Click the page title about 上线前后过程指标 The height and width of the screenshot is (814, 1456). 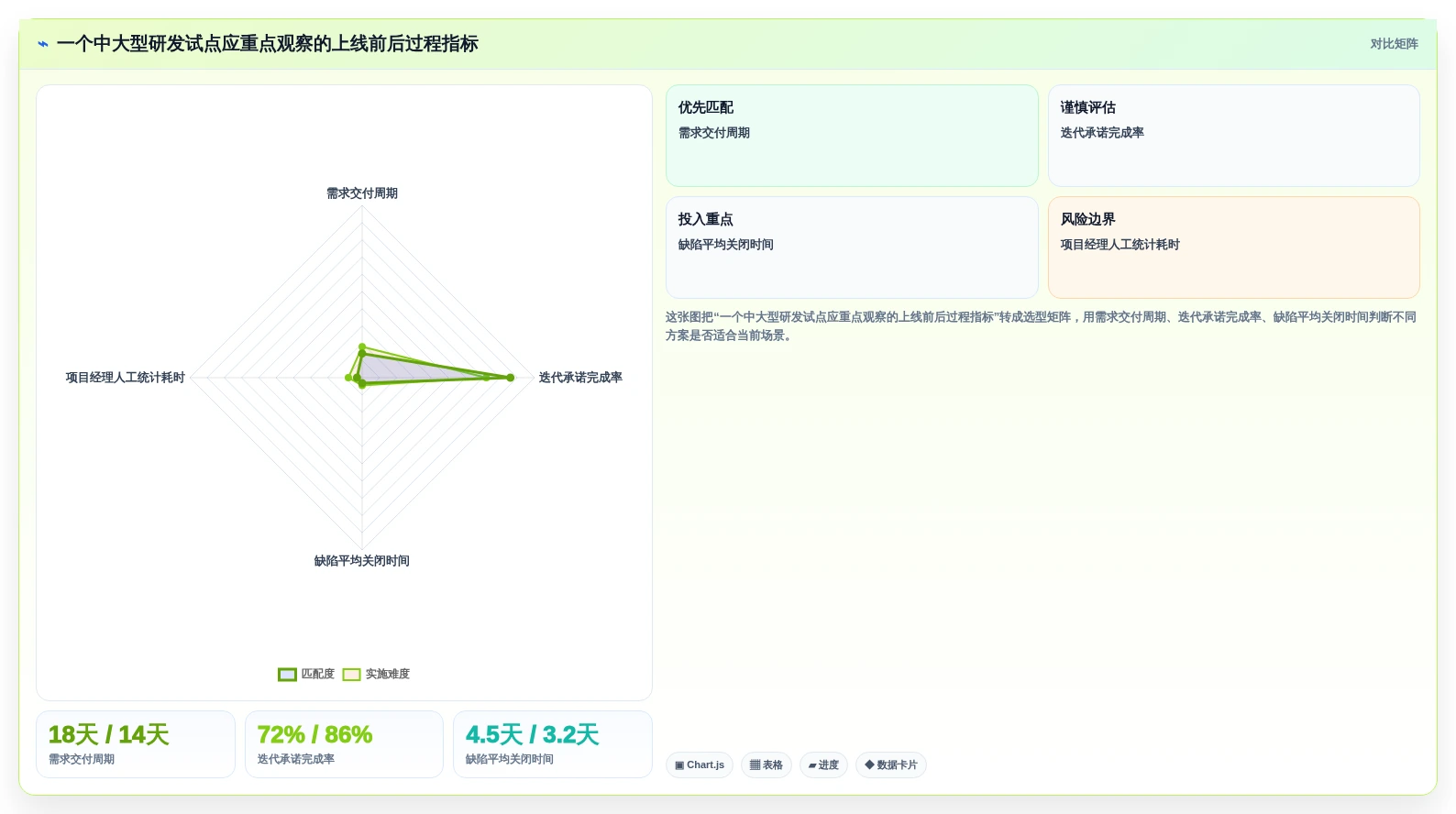point(268,44)
